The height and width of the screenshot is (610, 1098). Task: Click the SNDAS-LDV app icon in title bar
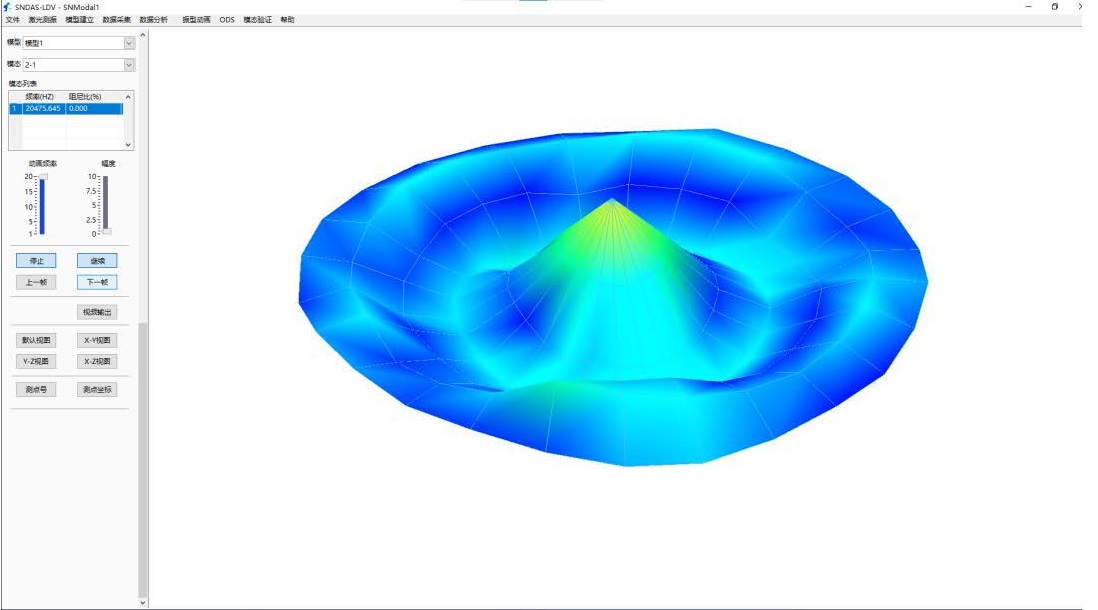[x=8, y=6]
